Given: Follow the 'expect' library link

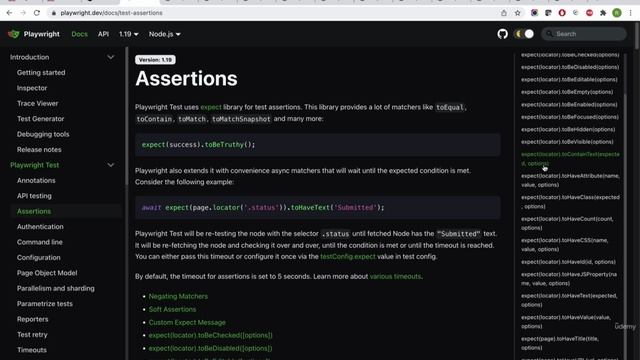Looking at the screenshot, I should [211, 107].
